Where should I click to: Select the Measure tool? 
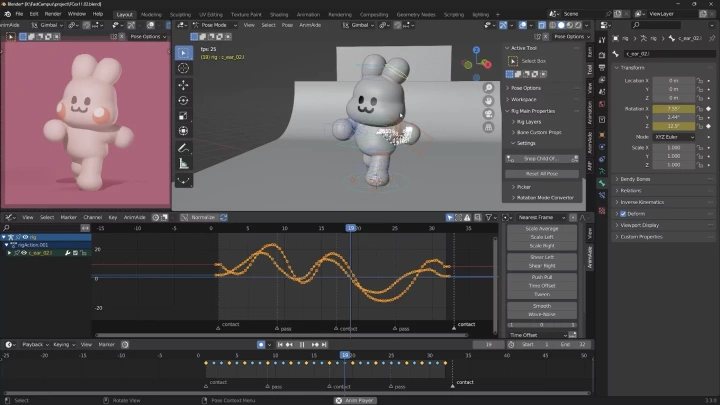[x=183, y=163]
